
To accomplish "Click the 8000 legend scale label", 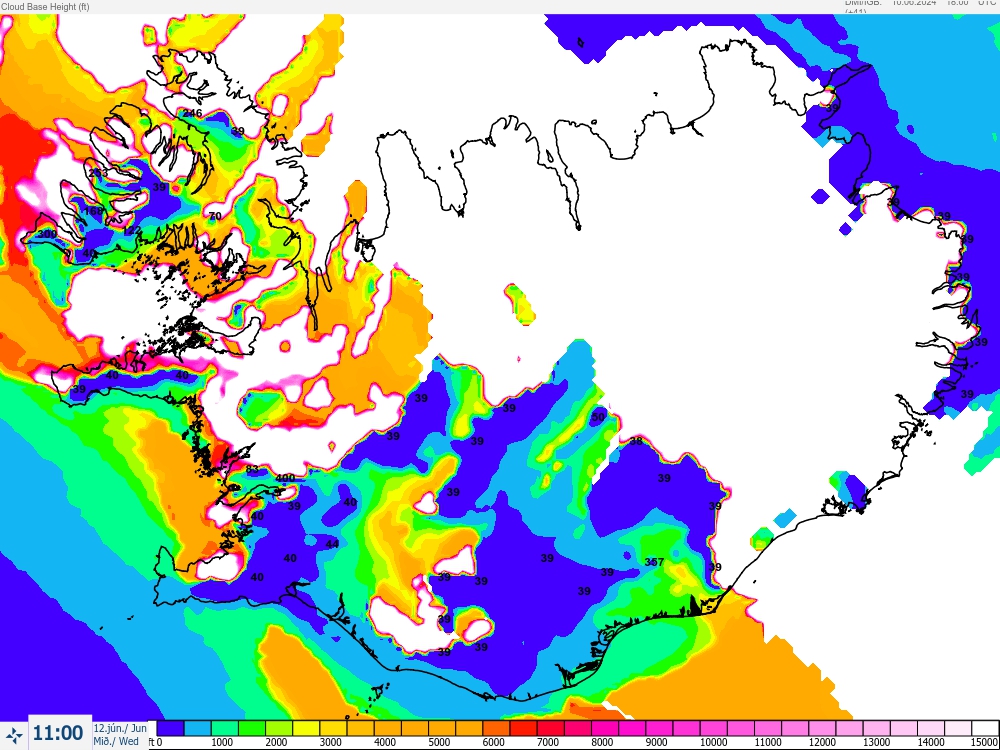I will click(601, 742).
